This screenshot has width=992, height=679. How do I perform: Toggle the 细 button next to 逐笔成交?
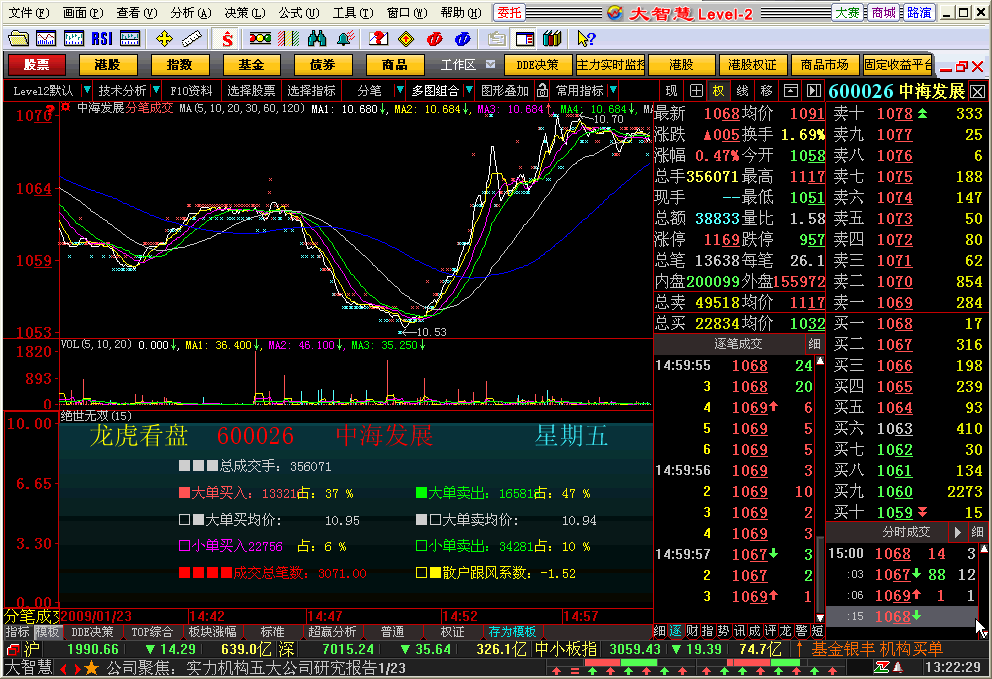coord(814,344)
